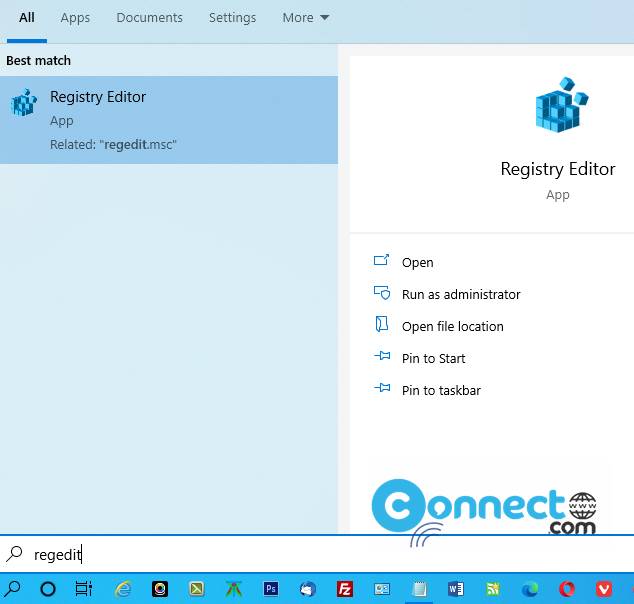The width and height of the screenshot is (634, 604).
Task: Launch Microsoft Edge from the taskbar
Action: point(530,589)
